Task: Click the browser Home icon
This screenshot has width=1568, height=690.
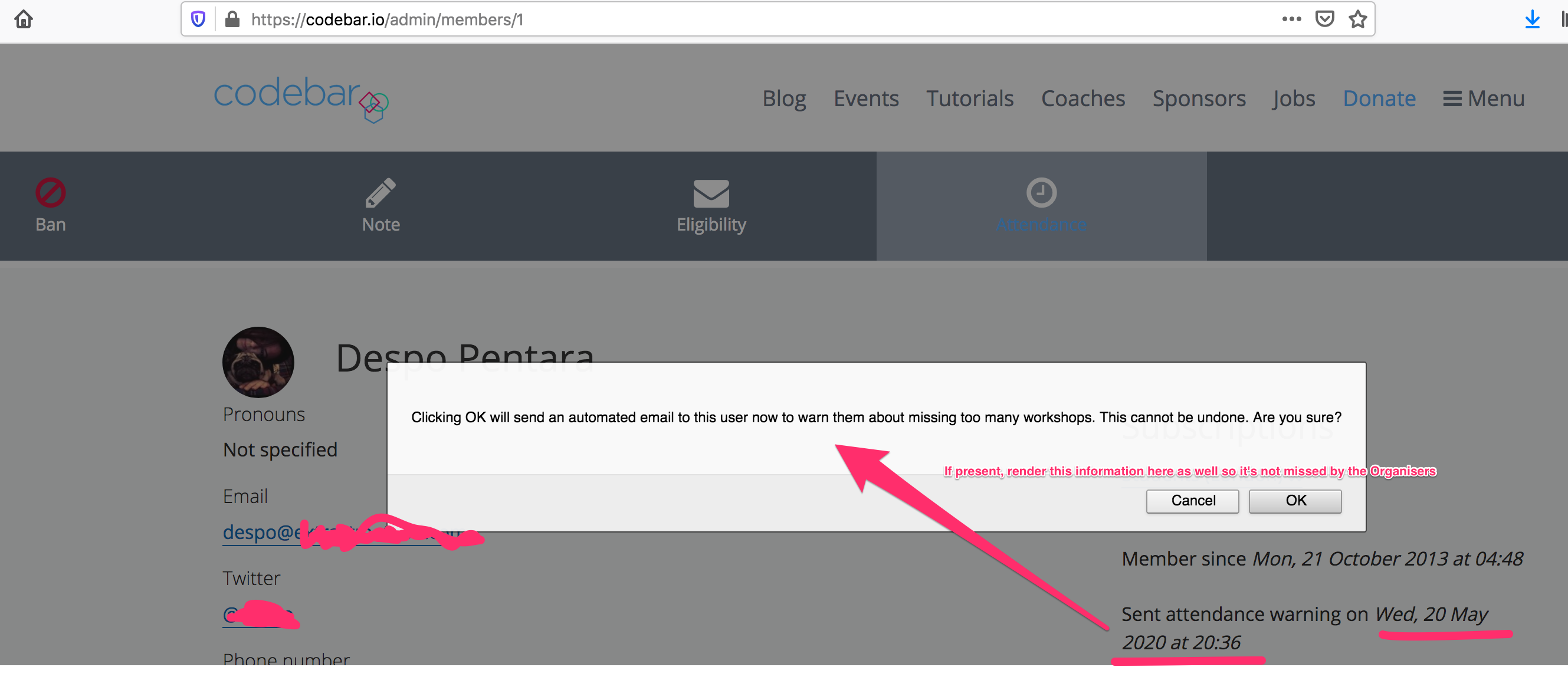Action: [x=23, y=19]
